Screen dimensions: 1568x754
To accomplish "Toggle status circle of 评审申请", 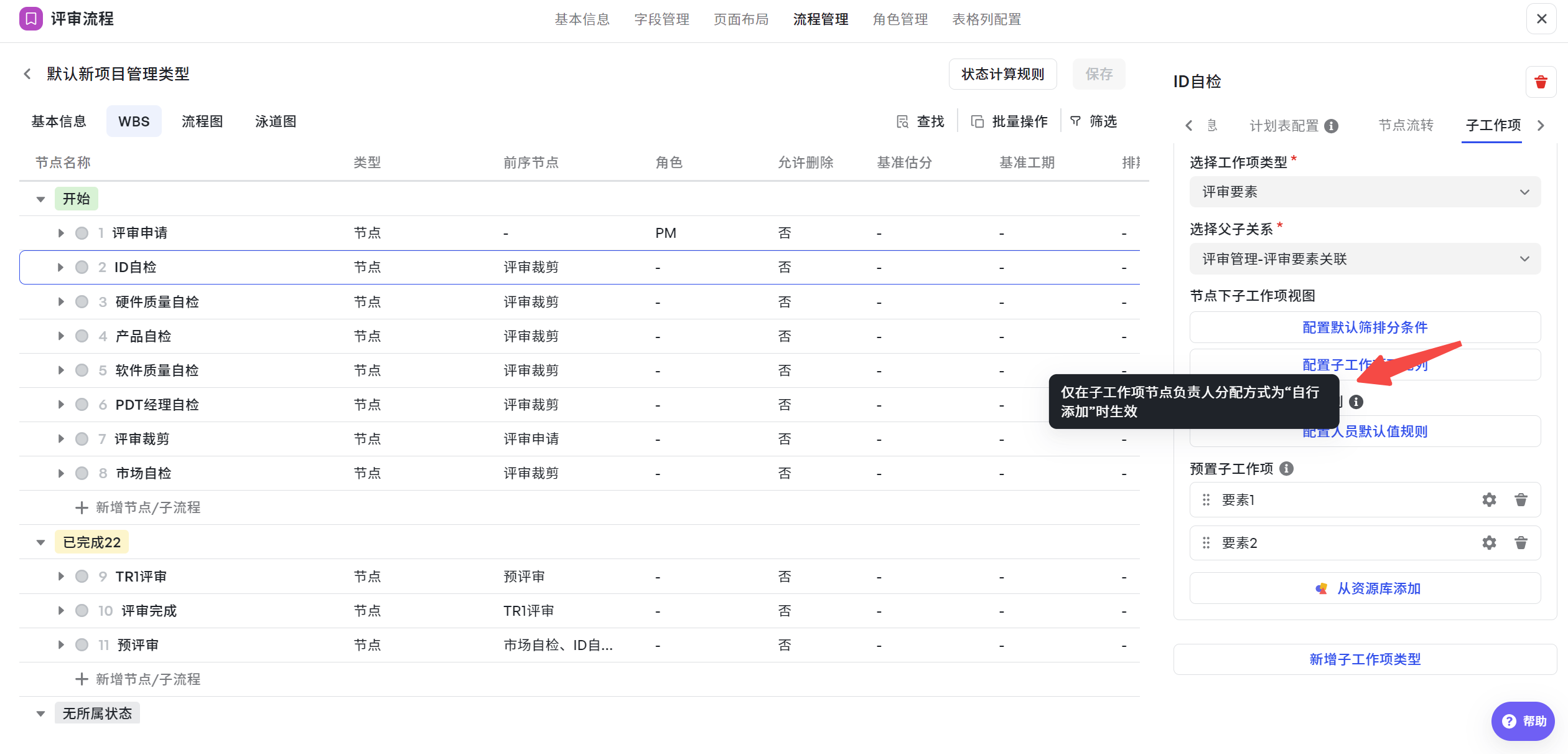I will (x=82, y=233).
